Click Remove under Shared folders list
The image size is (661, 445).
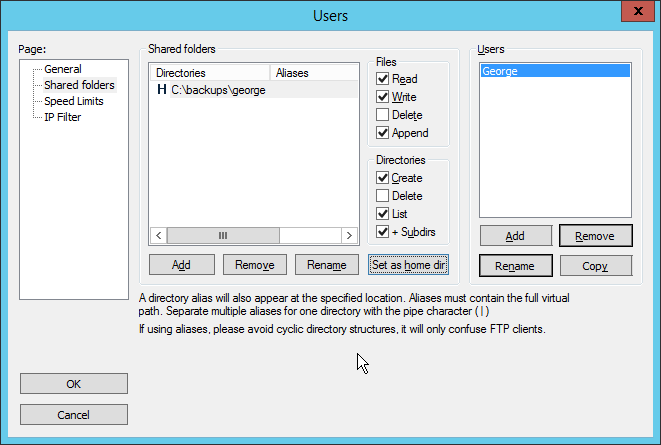255,265
